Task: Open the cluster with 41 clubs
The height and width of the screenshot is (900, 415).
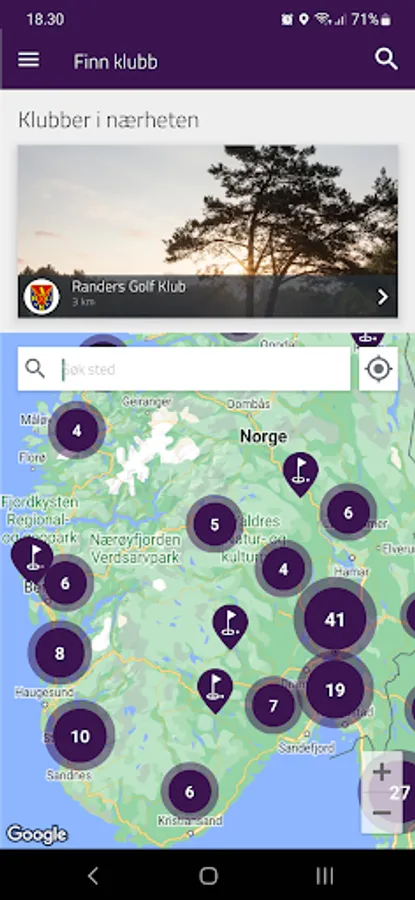Action: tap(335, 619)
